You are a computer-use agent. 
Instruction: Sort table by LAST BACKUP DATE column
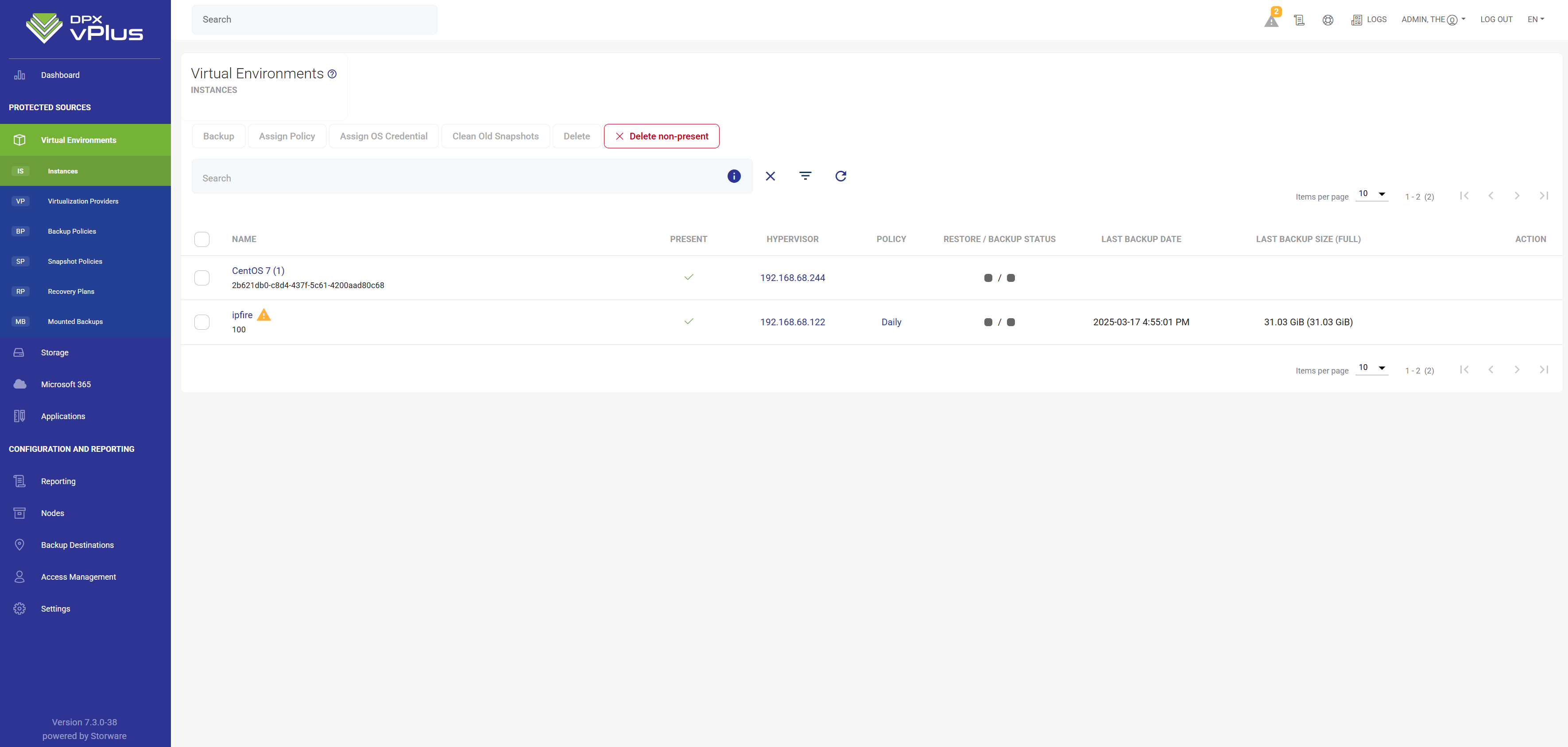(x=1141, y=239)
